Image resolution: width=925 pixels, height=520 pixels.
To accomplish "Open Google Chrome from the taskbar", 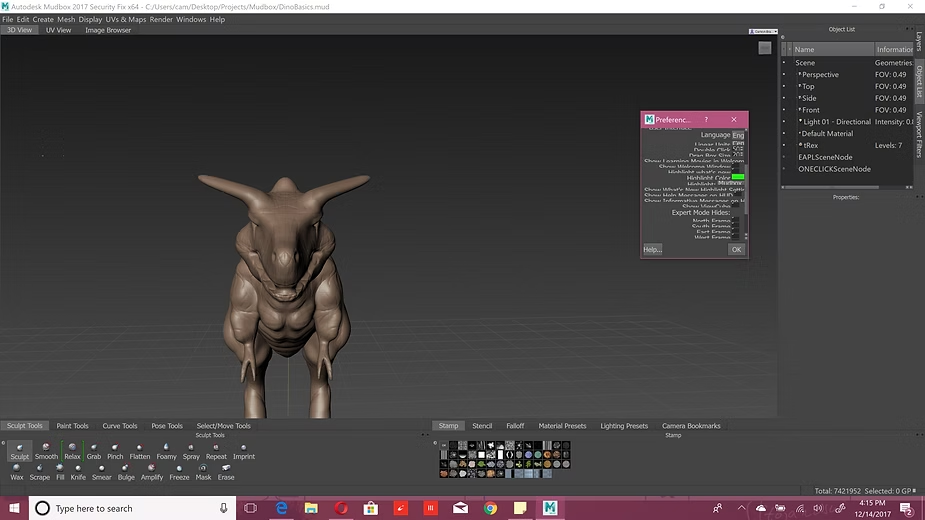I will (490, 508).
